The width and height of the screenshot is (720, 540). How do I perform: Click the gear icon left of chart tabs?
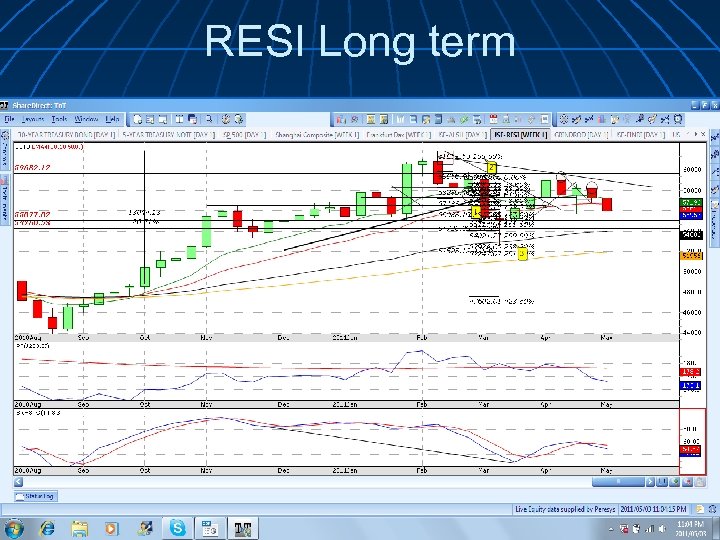coord(6,135)
